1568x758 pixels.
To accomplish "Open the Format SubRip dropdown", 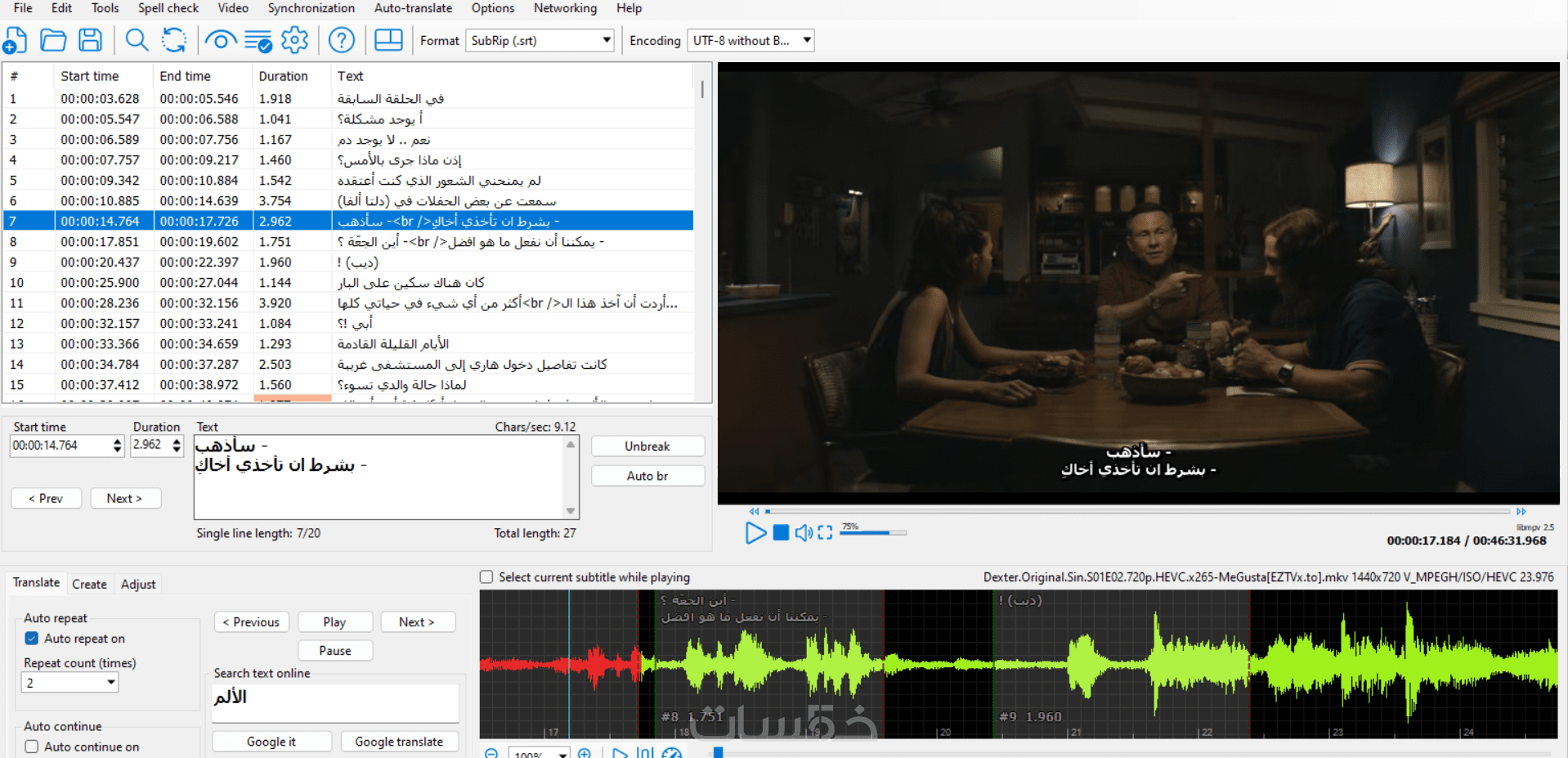I will 540,40.
